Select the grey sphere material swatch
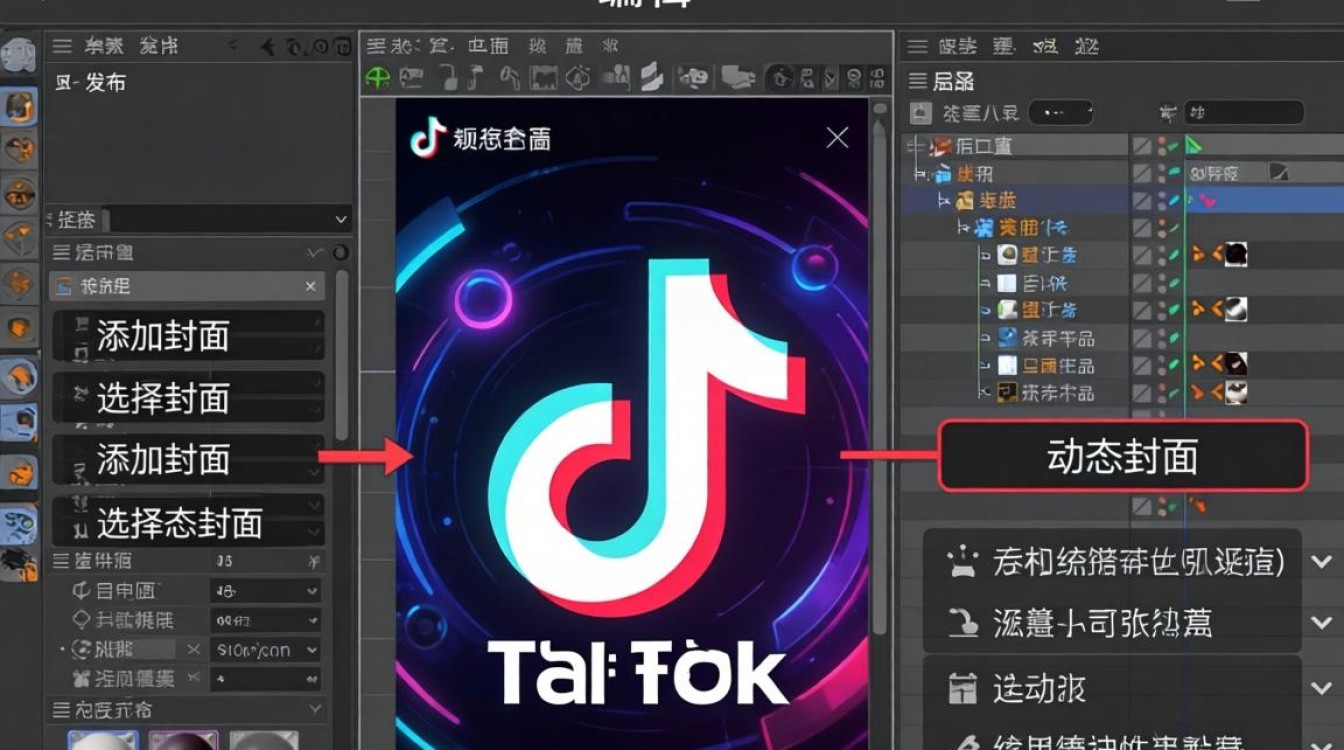The image size is (1344, 750). (x=264, y=741)
